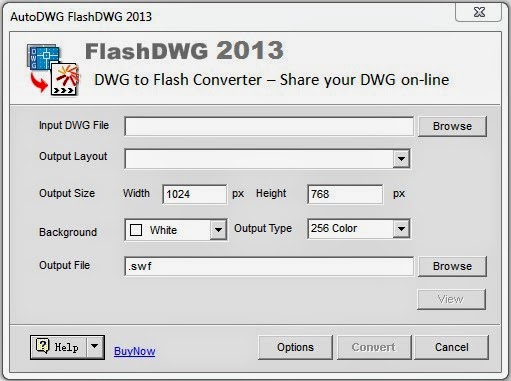Click the "Width" label

136,193
